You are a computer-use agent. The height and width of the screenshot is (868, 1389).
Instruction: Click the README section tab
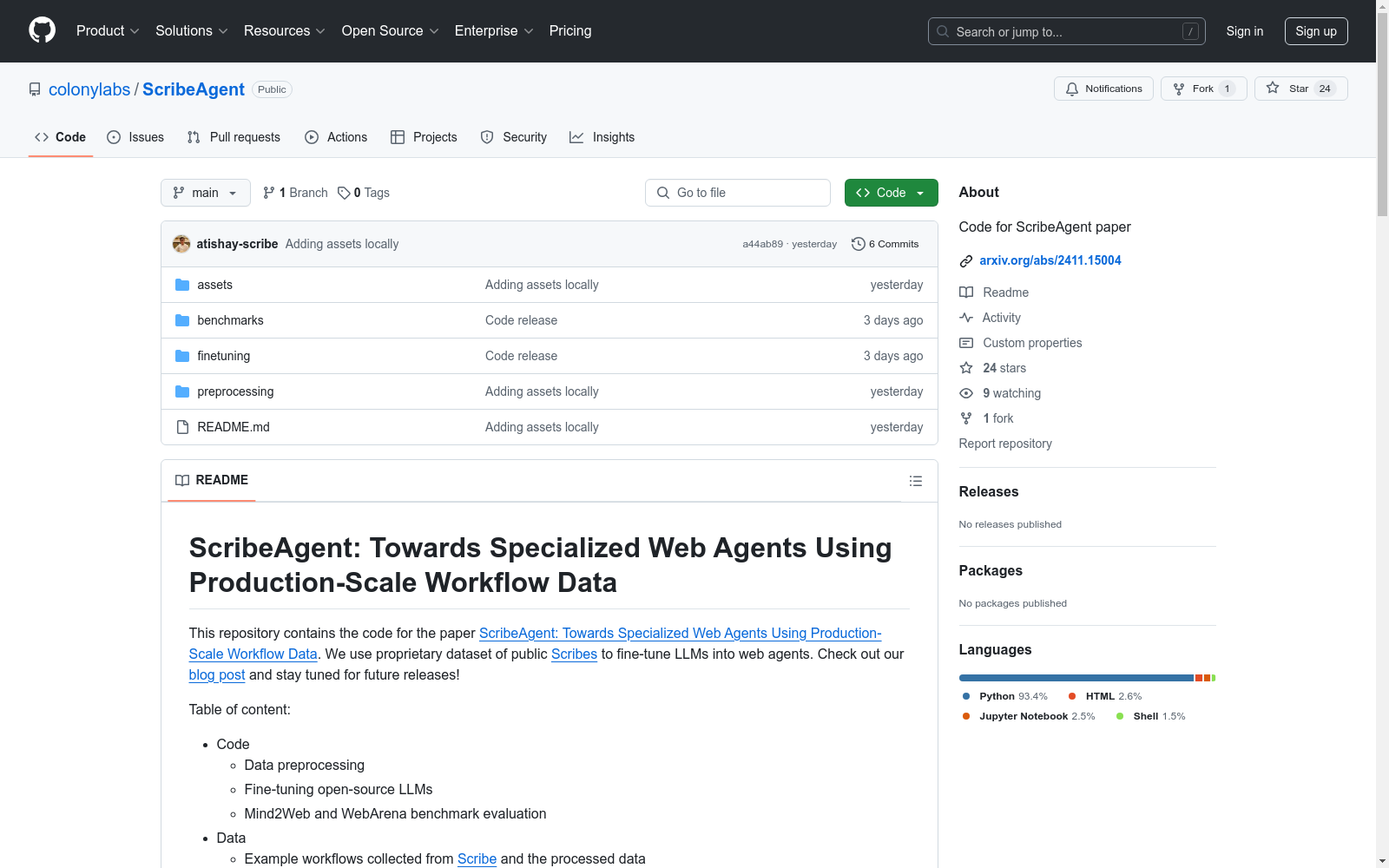click(x=212, y=480)
